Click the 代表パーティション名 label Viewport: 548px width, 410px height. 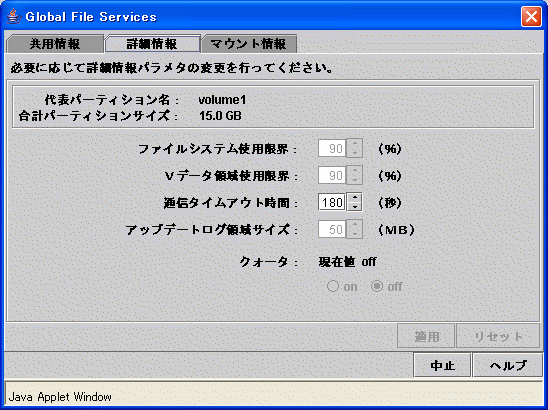pyautogui.click(x=112, y=100)
